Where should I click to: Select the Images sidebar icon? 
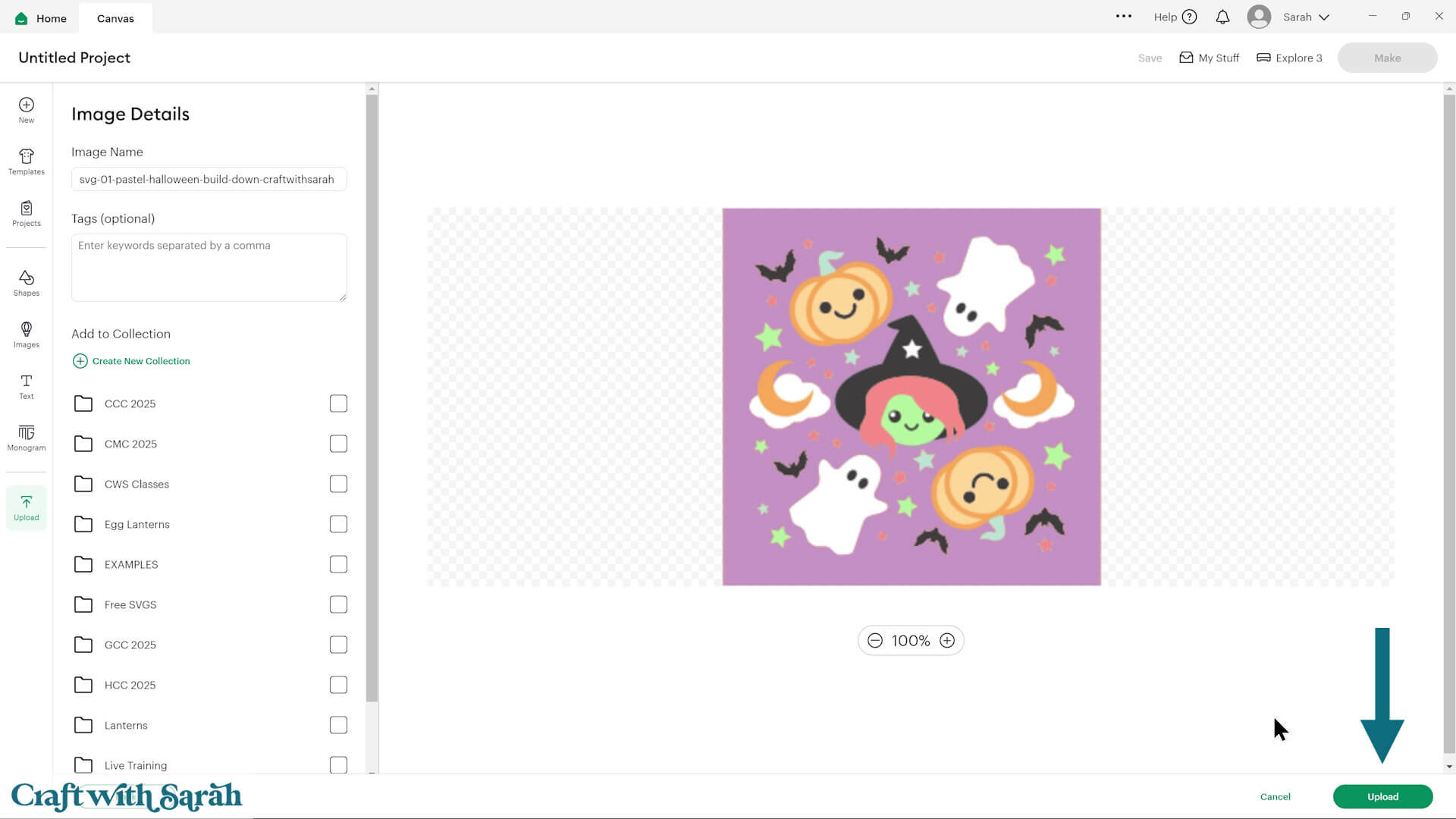[26, 334]
